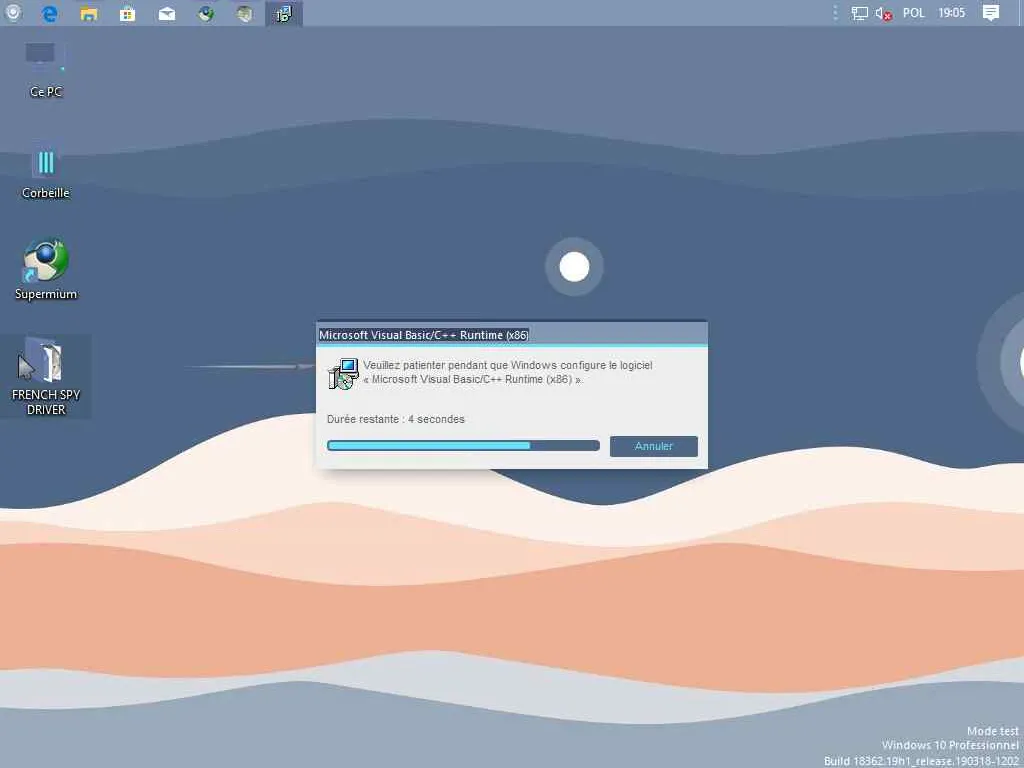
Task: Click the muted volume tray icon
Action: tap(884, 13)
